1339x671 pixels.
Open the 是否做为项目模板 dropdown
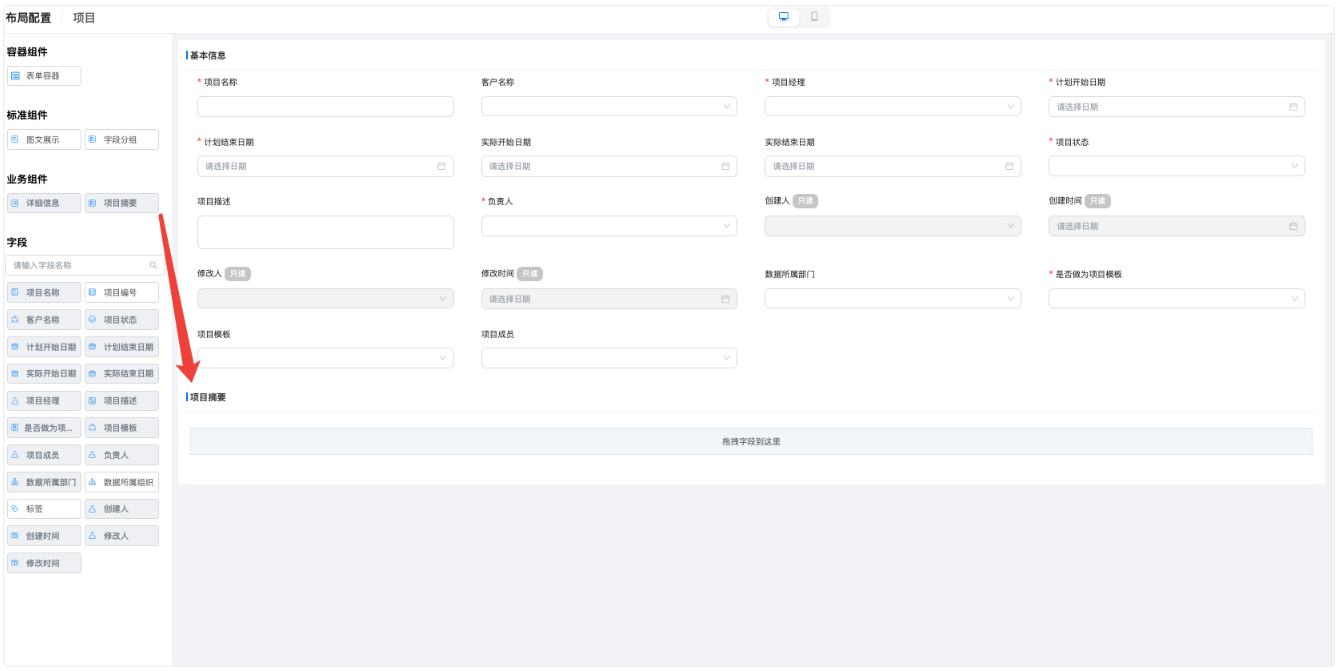tap(1177, 298)
